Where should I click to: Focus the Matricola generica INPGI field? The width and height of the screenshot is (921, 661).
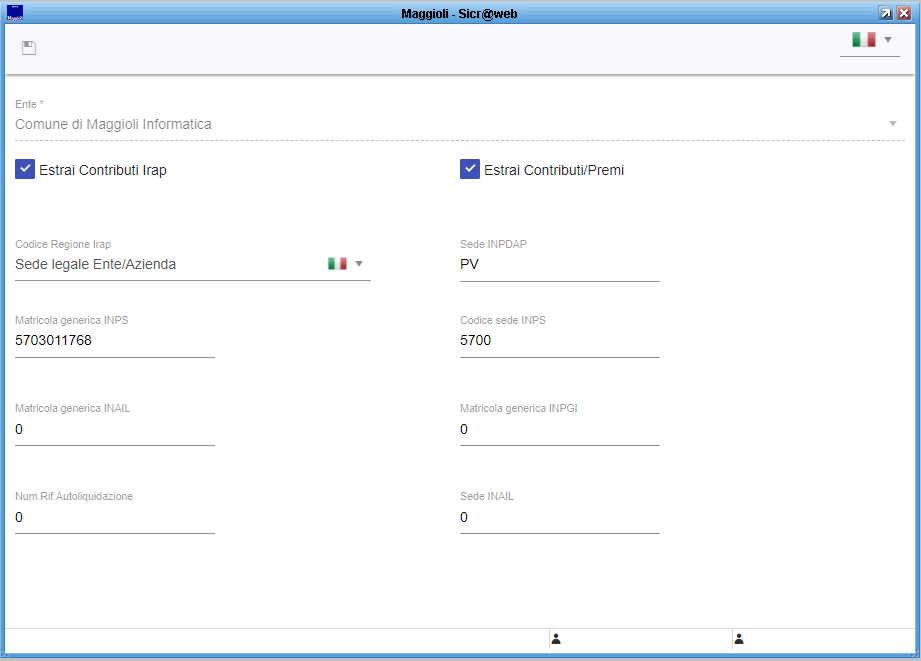pyautogui.click(x=560, y=430)
